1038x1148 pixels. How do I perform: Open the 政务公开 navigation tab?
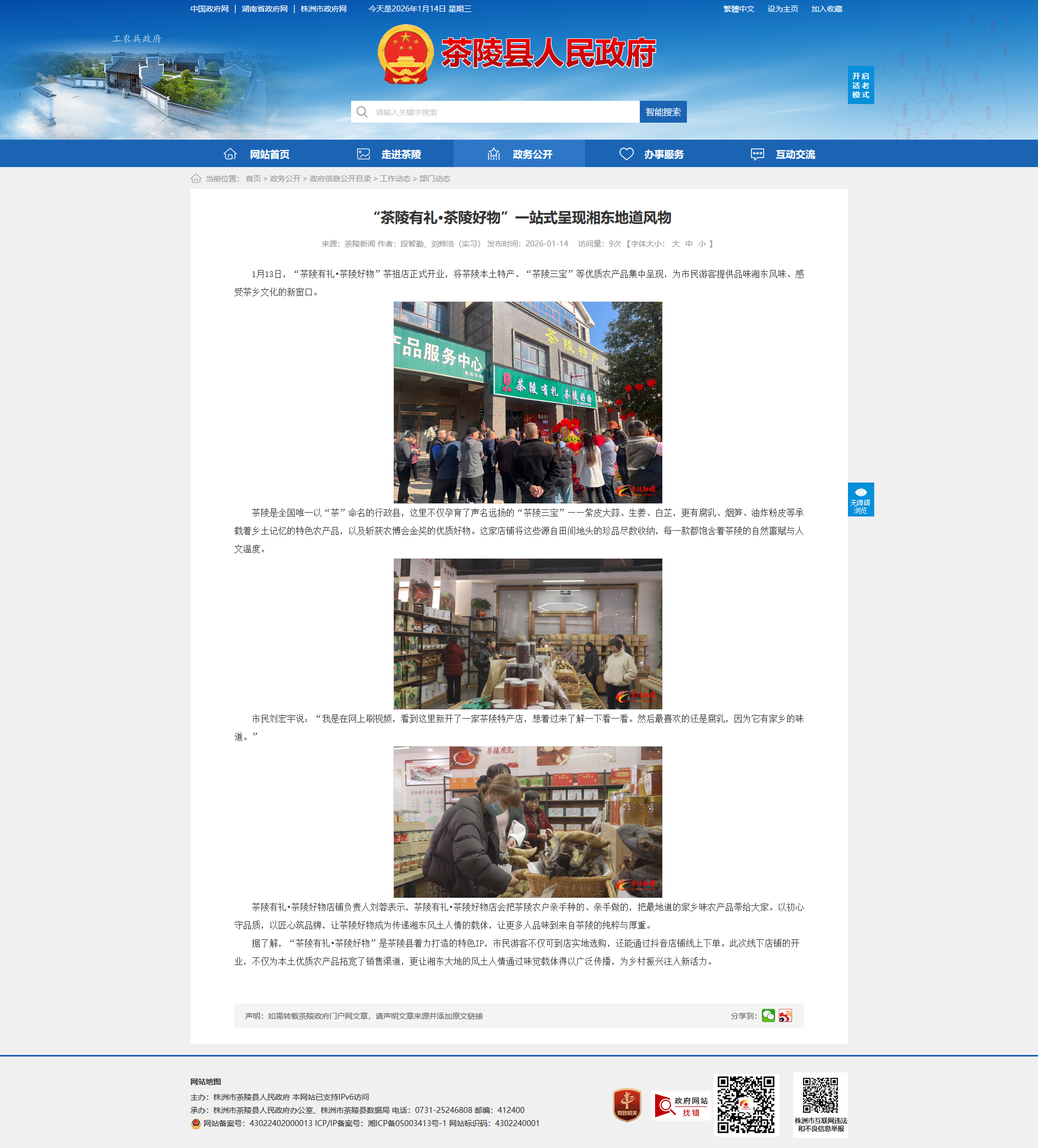coord(519,154)
